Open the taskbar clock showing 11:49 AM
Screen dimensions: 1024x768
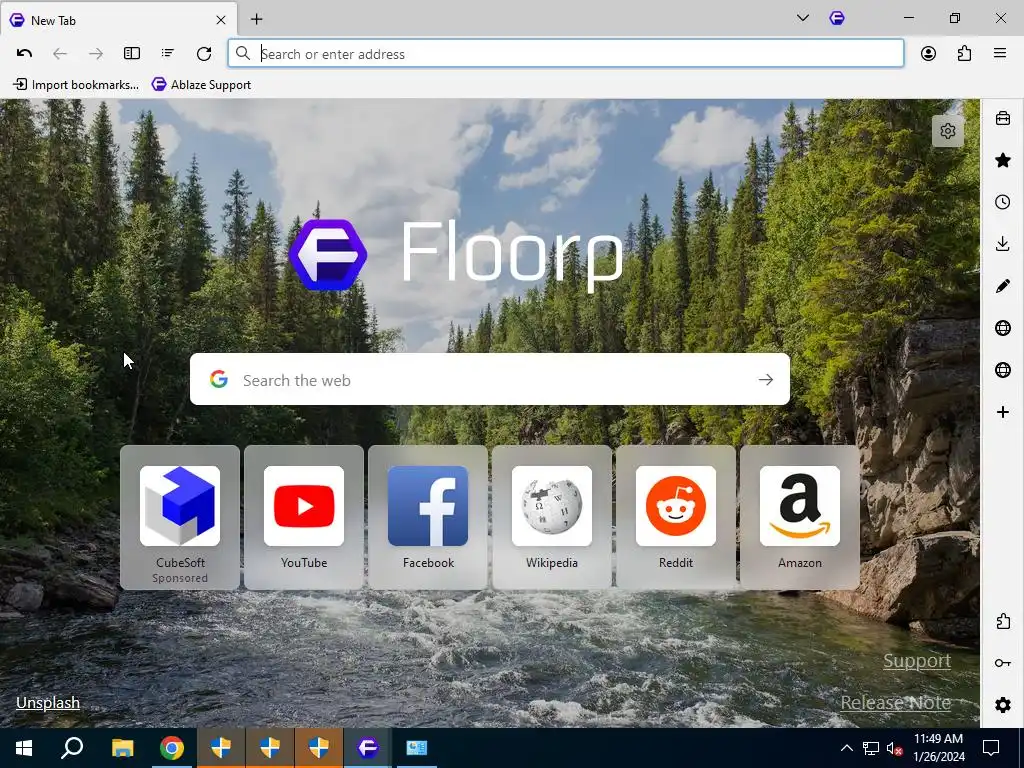pos(939,748)
